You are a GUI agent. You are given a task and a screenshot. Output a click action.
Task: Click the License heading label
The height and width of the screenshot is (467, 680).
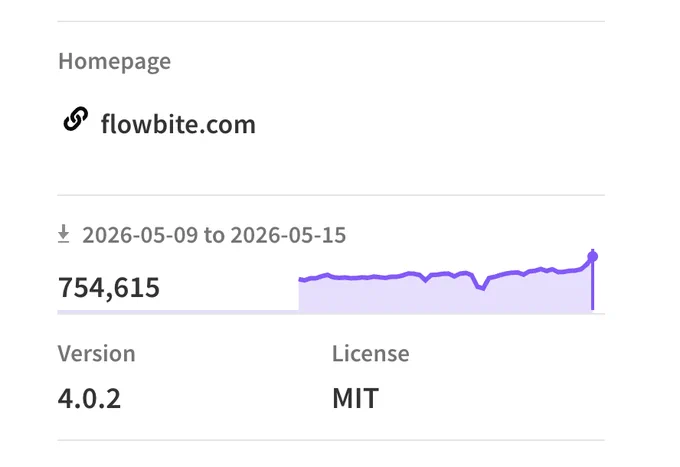coord(371,353)
